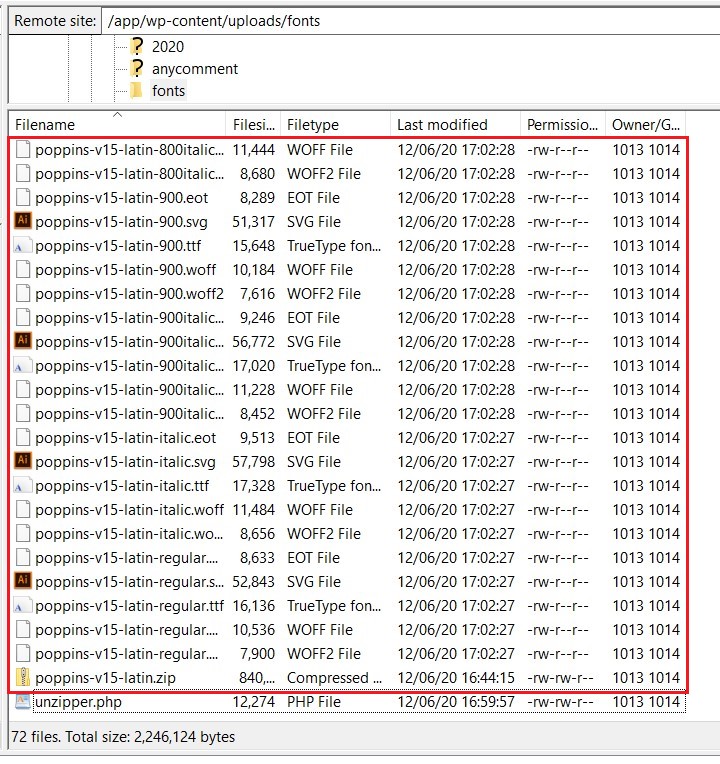Click the Permissions column header
This screenshot has width=720, height=764.
coord(562,125)
